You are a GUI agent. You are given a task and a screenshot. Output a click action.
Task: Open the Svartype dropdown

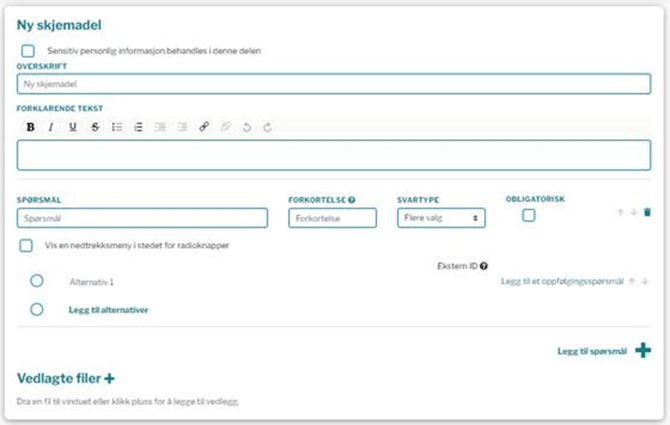440,218
